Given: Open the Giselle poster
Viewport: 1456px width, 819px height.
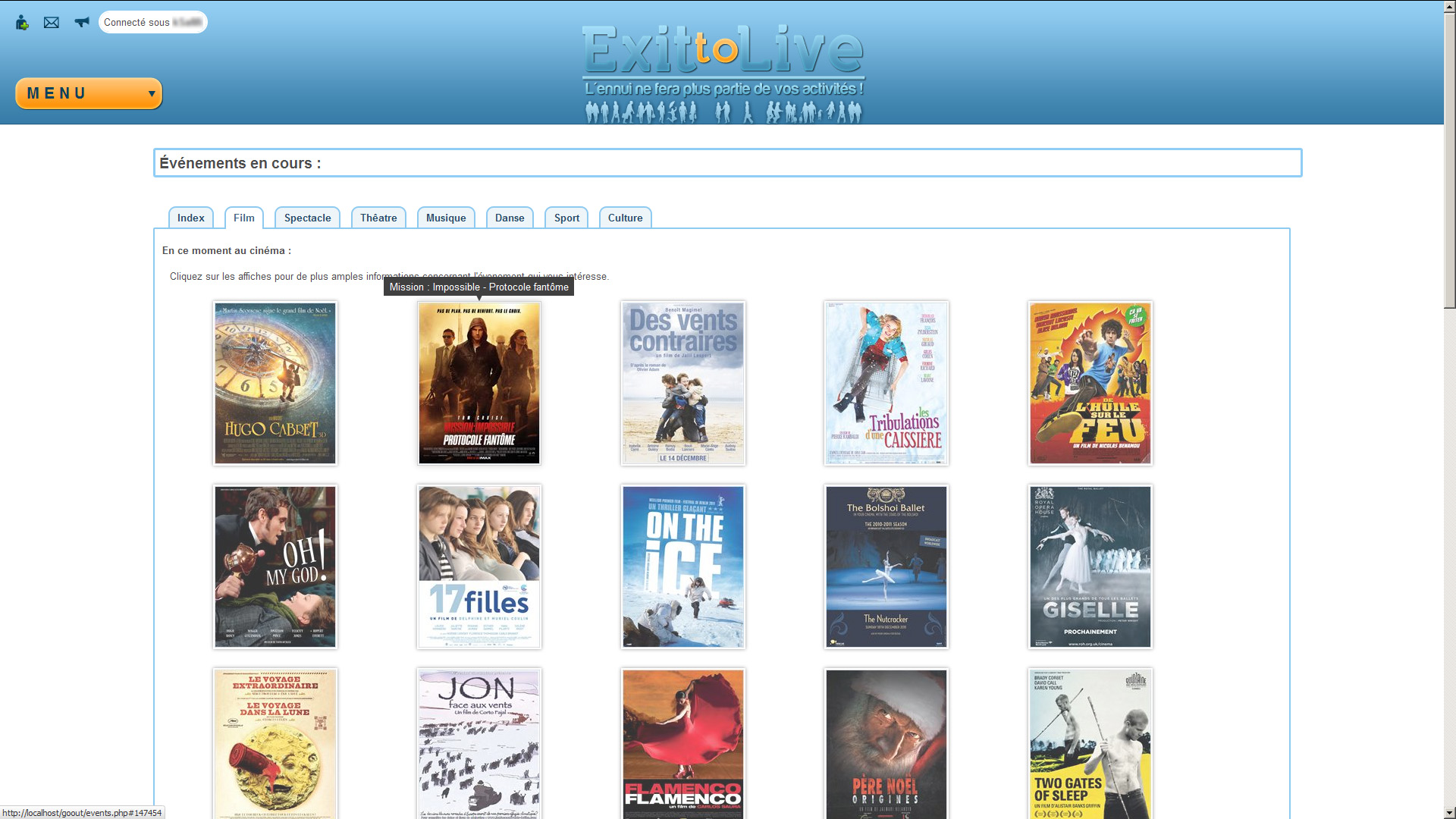Looking at the screenshot, I should coord(1090,566).
